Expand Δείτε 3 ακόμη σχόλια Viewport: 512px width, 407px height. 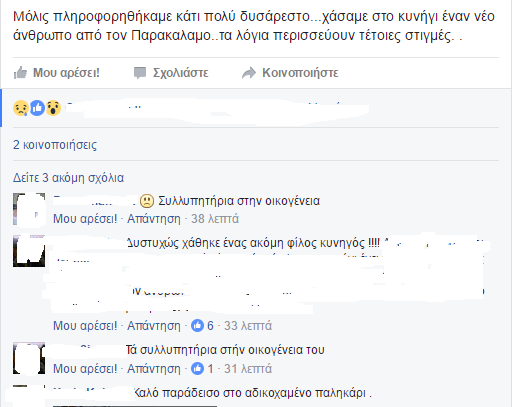coord(68,178)
